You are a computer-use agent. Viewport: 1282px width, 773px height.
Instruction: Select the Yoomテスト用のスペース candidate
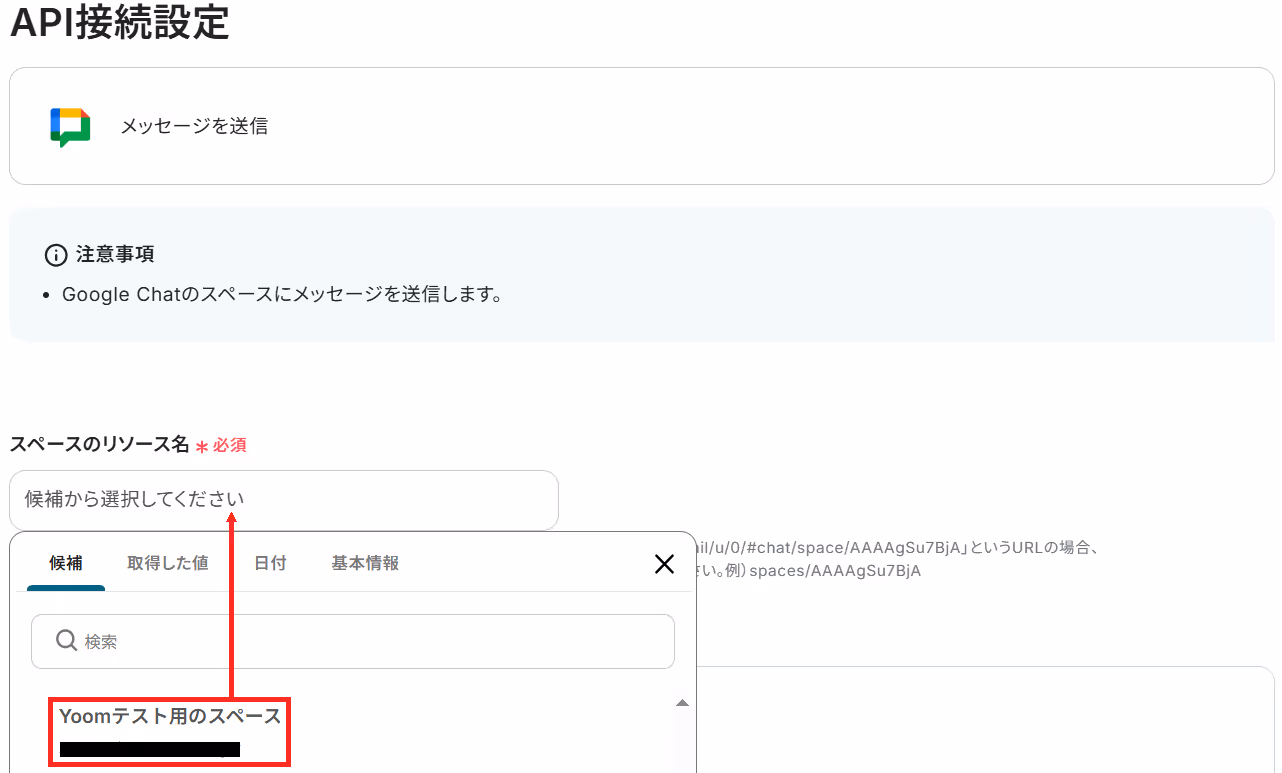click(171, 732)
